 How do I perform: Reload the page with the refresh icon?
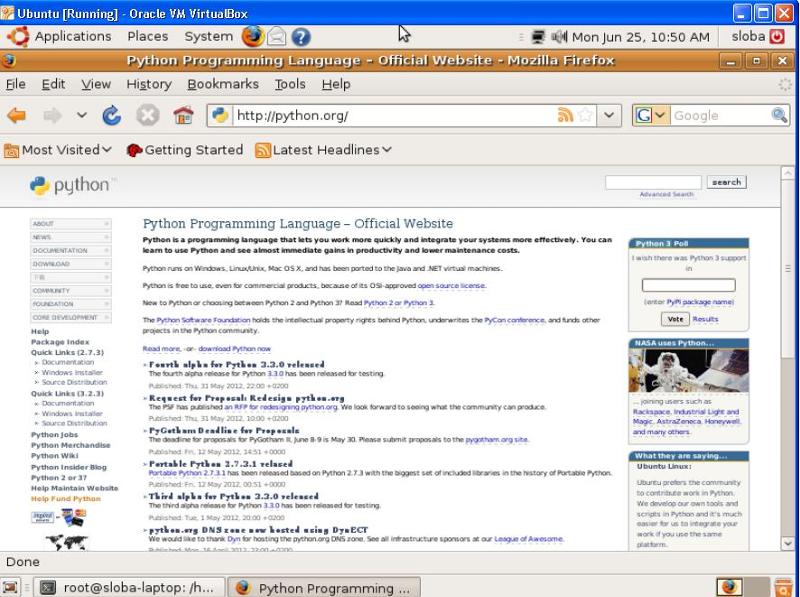[111, 116]
